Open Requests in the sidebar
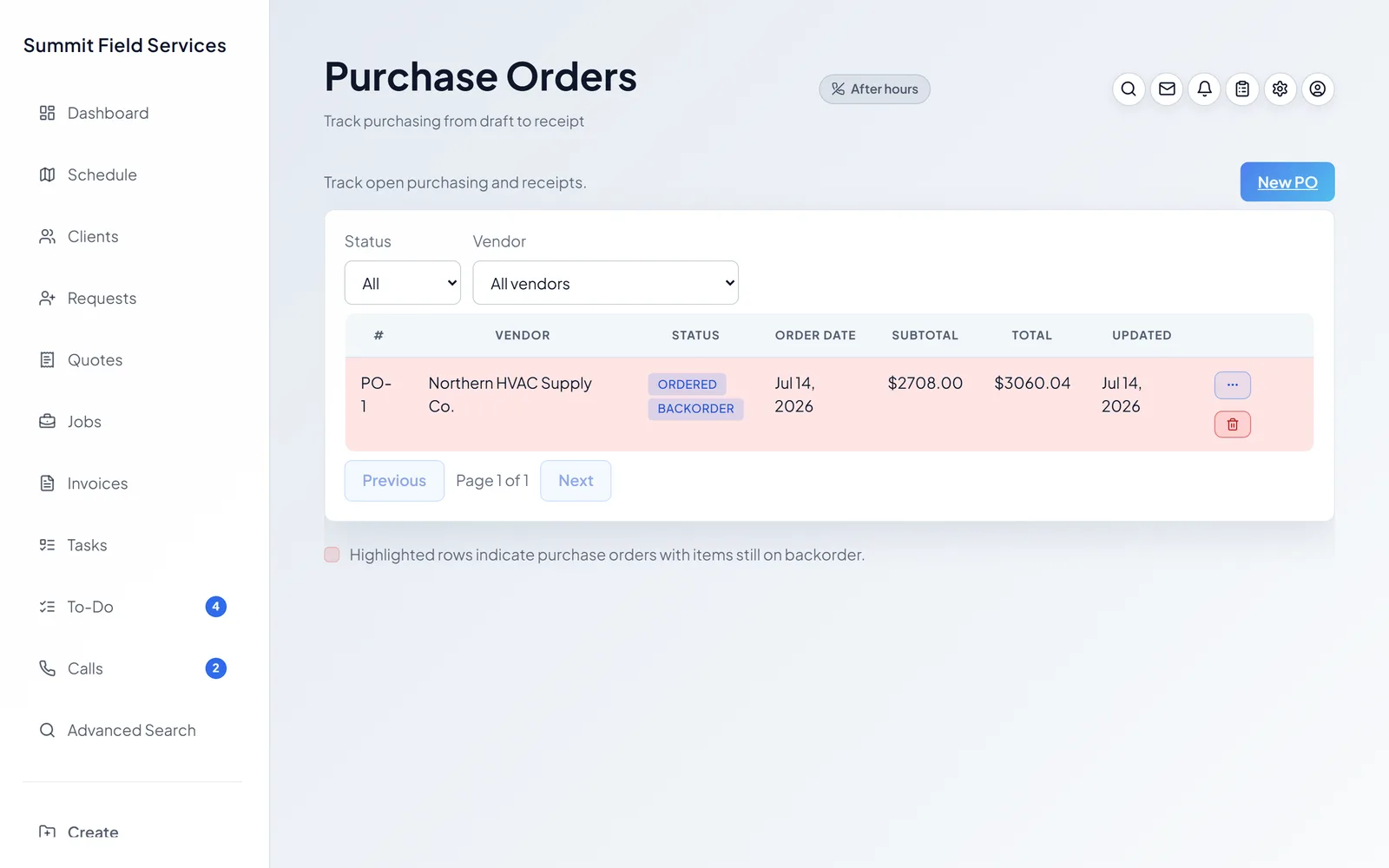The image size is (1389, 868). point(102,298)
